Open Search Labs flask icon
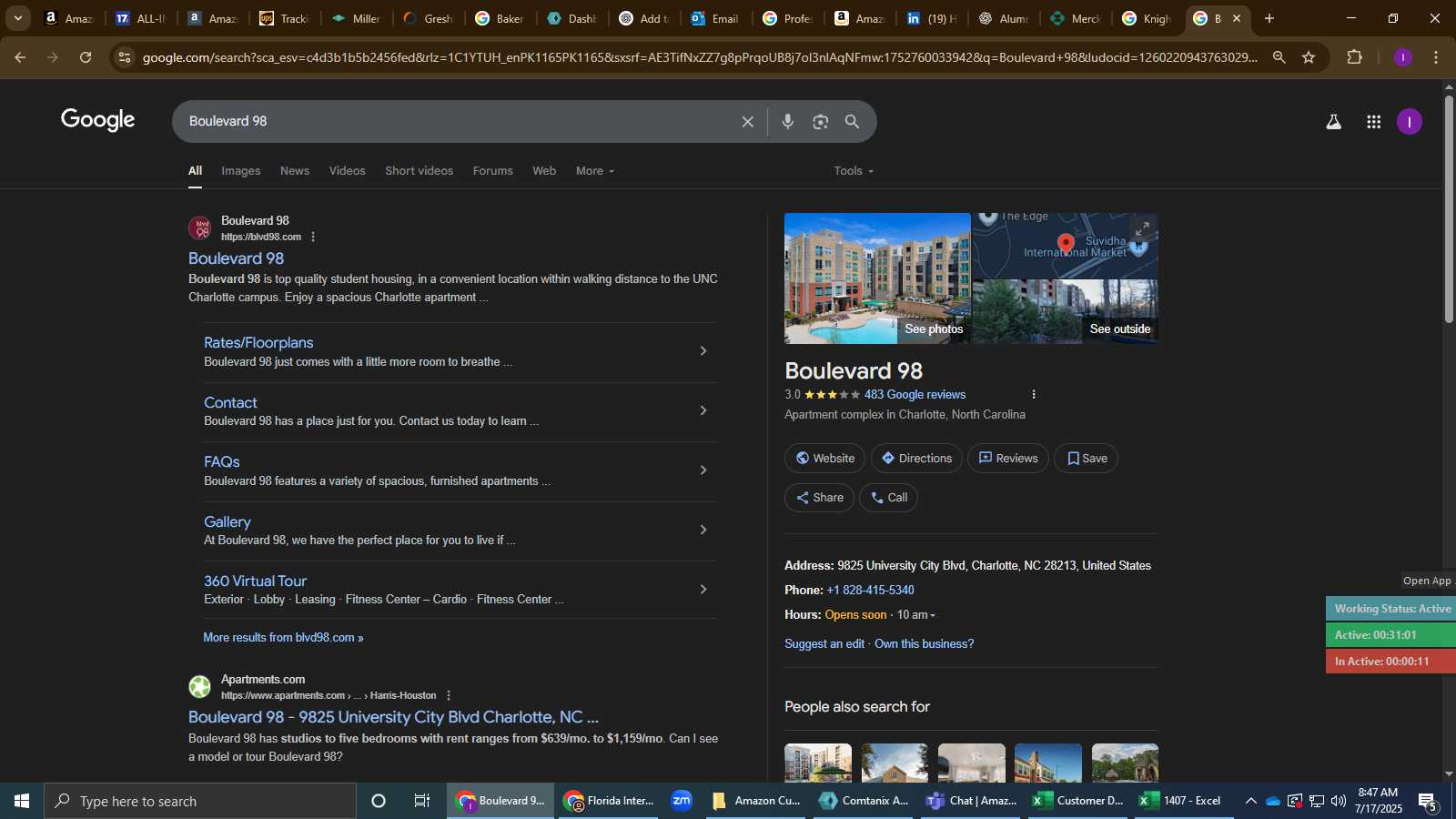 pyautogui.click(x=1333, y=122)
